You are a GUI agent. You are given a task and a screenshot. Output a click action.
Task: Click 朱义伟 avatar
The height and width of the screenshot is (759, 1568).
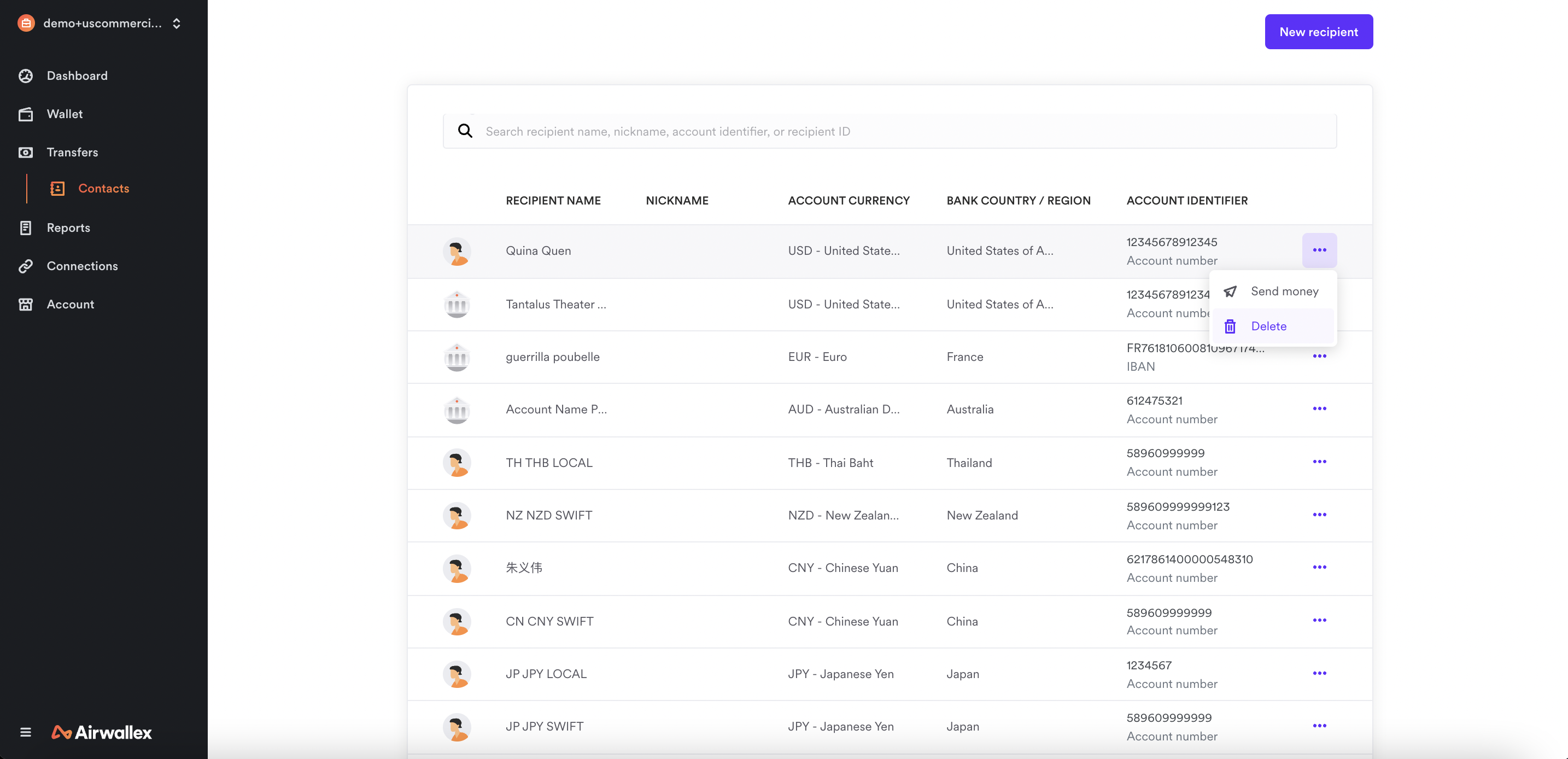tap(457, 569)
